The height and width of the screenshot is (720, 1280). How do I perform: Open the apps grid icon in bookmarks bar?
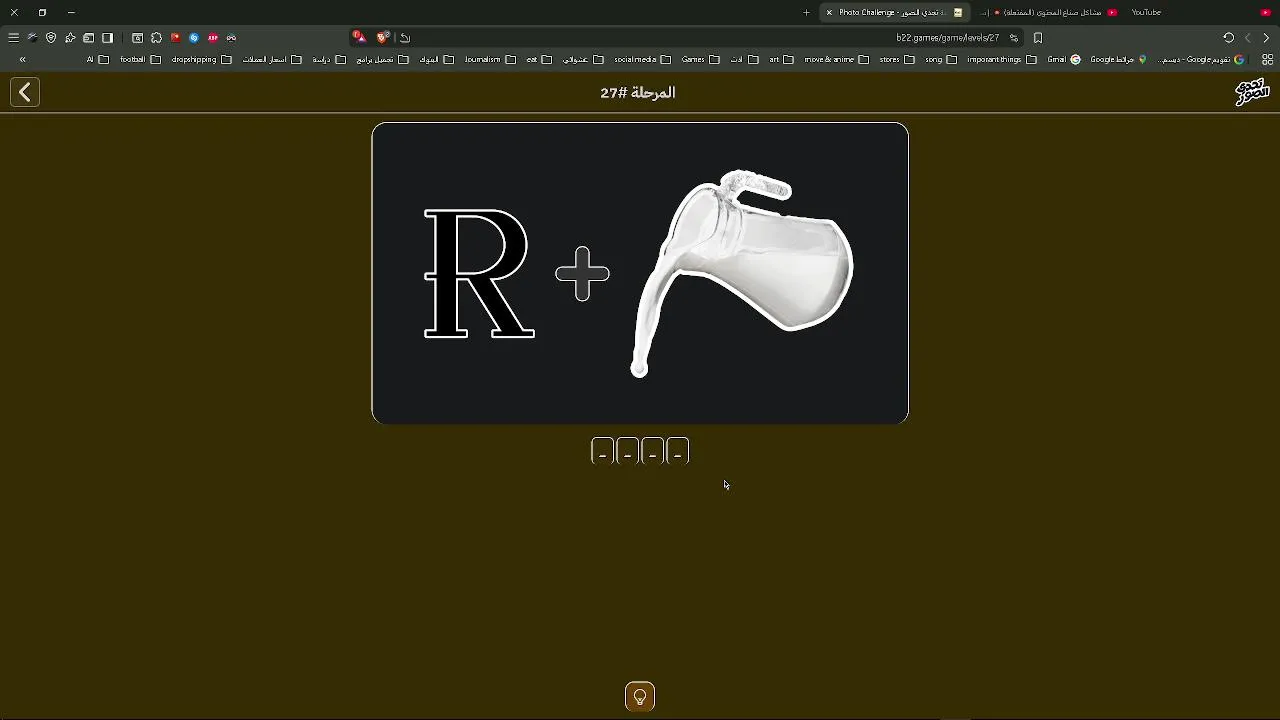tap(1267, 59)
